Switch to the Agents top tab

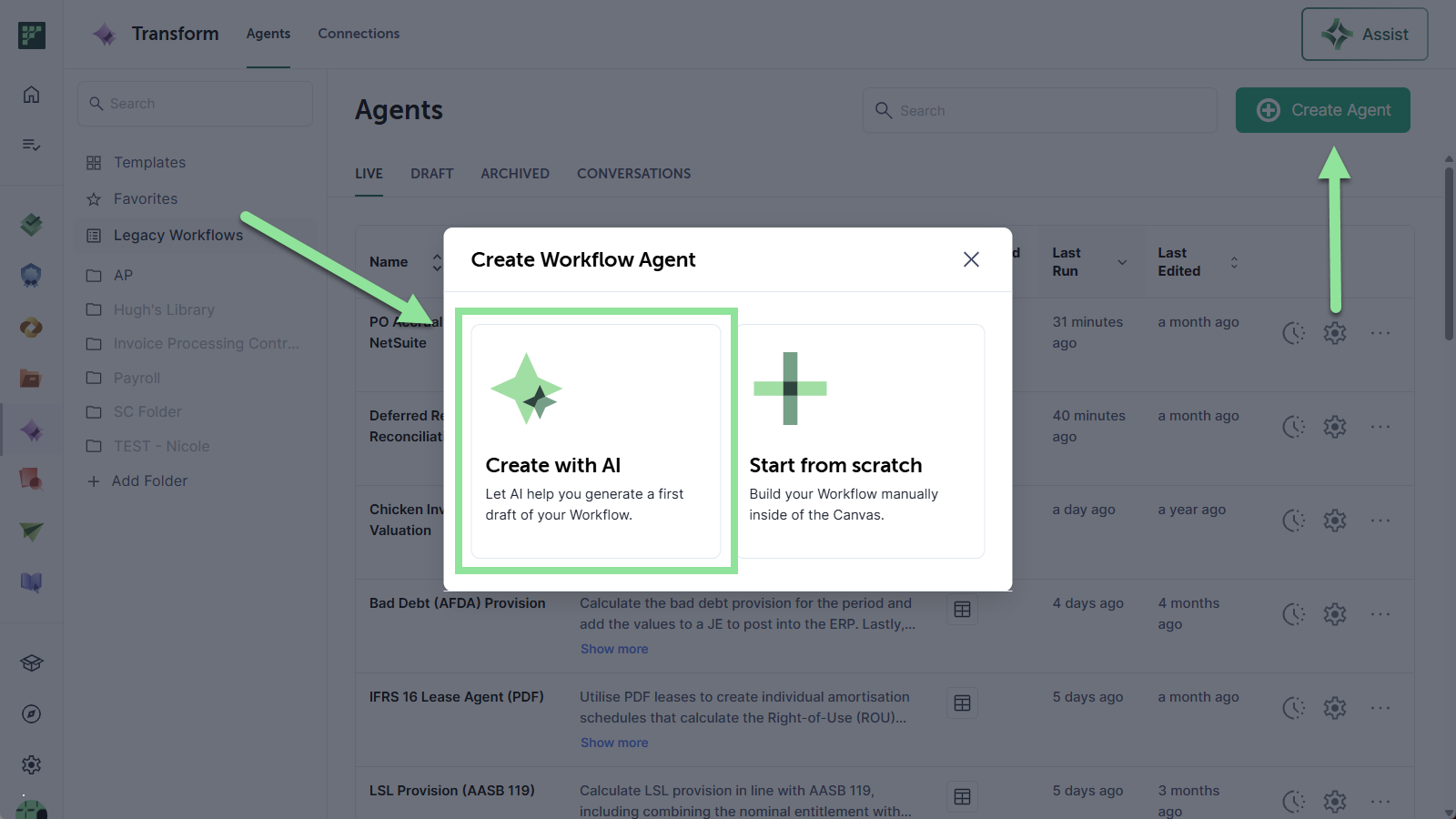(x=268, y=34)
